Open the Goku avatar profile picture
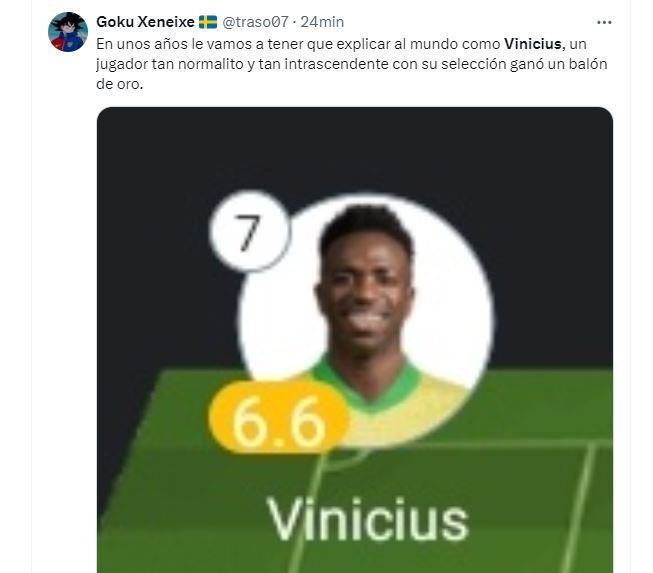Image resolution: width=653 pixels, height=573 pixels. pyautogui.click(x=68, y=32)
